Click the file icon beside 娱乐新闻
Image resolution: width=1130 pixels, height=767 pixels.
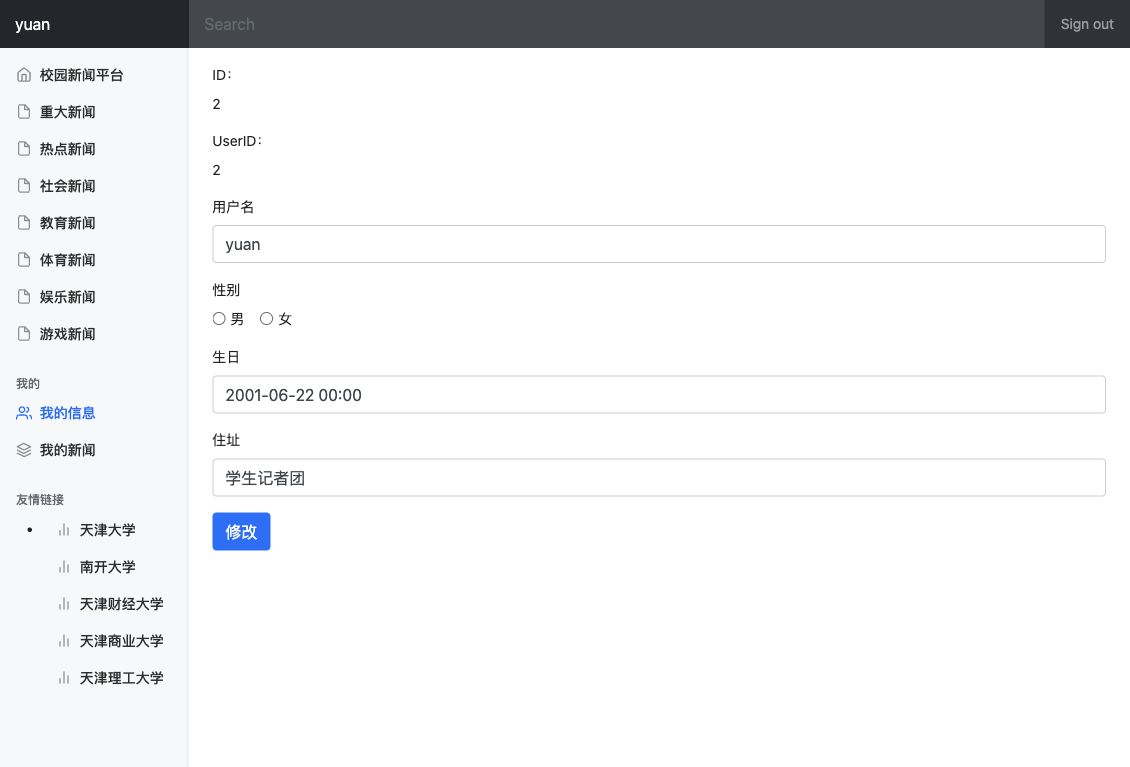pos(24,296)
